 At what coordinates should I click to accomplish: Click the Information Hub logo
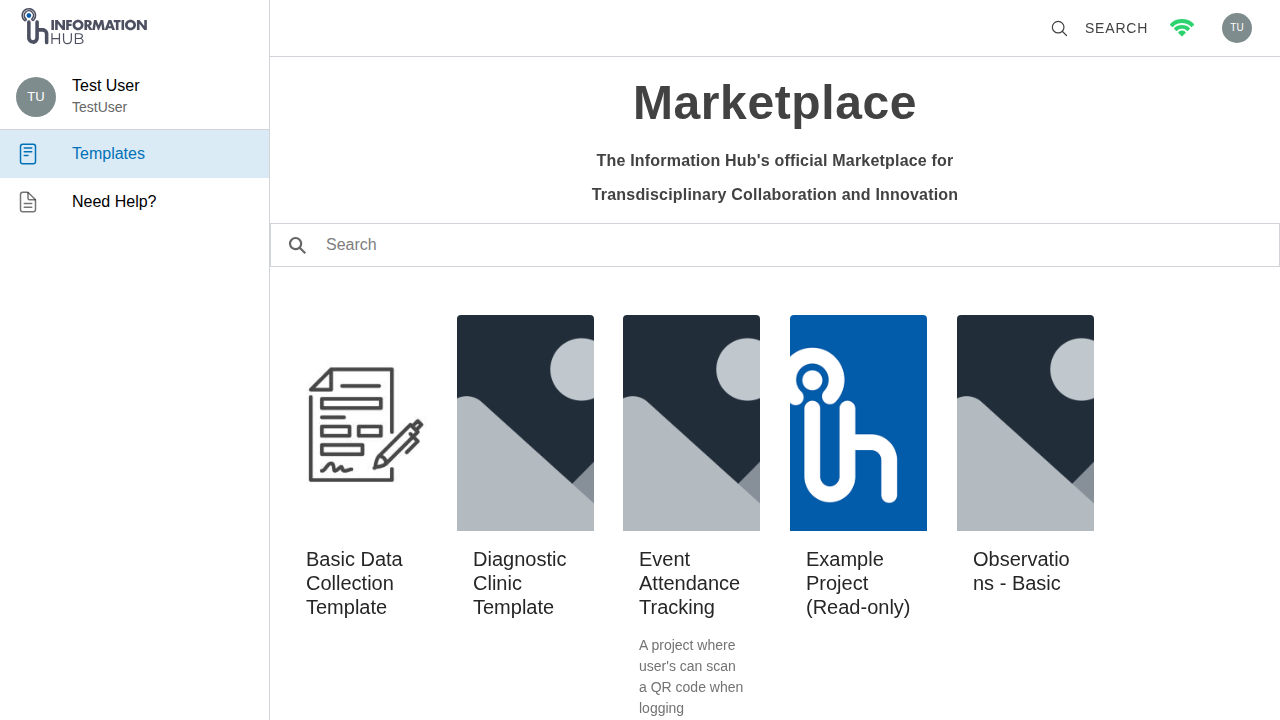pos(84,27)
